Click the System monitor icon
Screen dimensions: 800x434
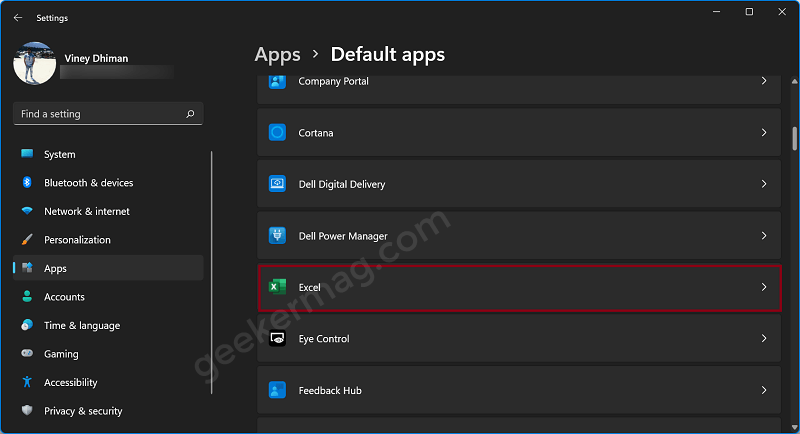pos(27,154)
